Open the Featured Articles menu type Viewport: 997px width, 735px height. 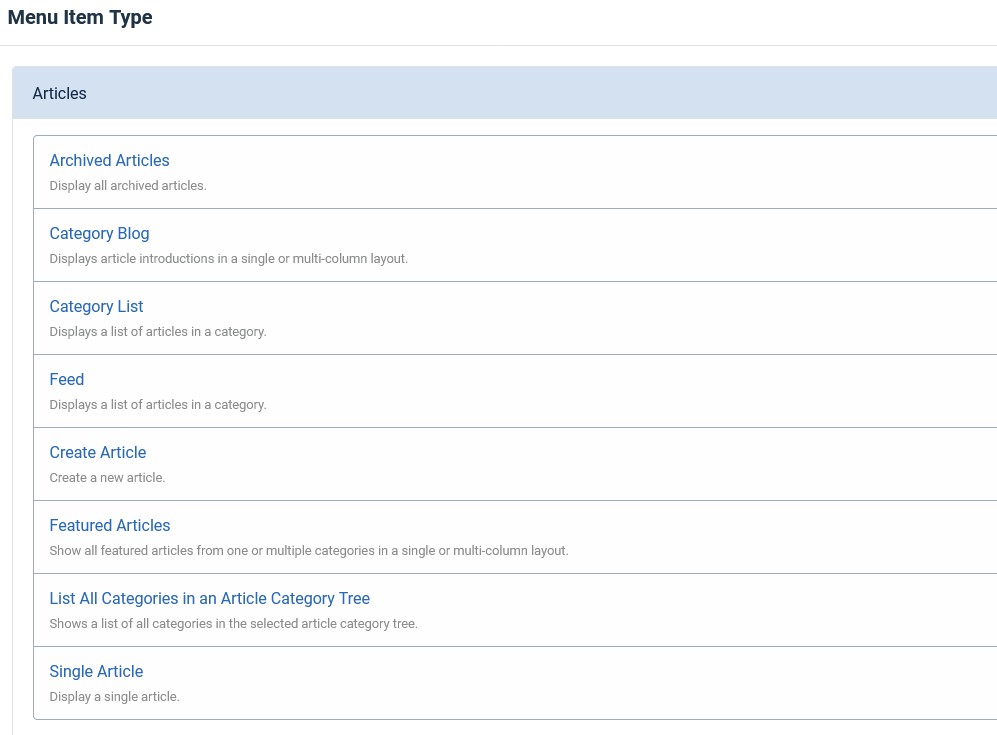[110, 525]
